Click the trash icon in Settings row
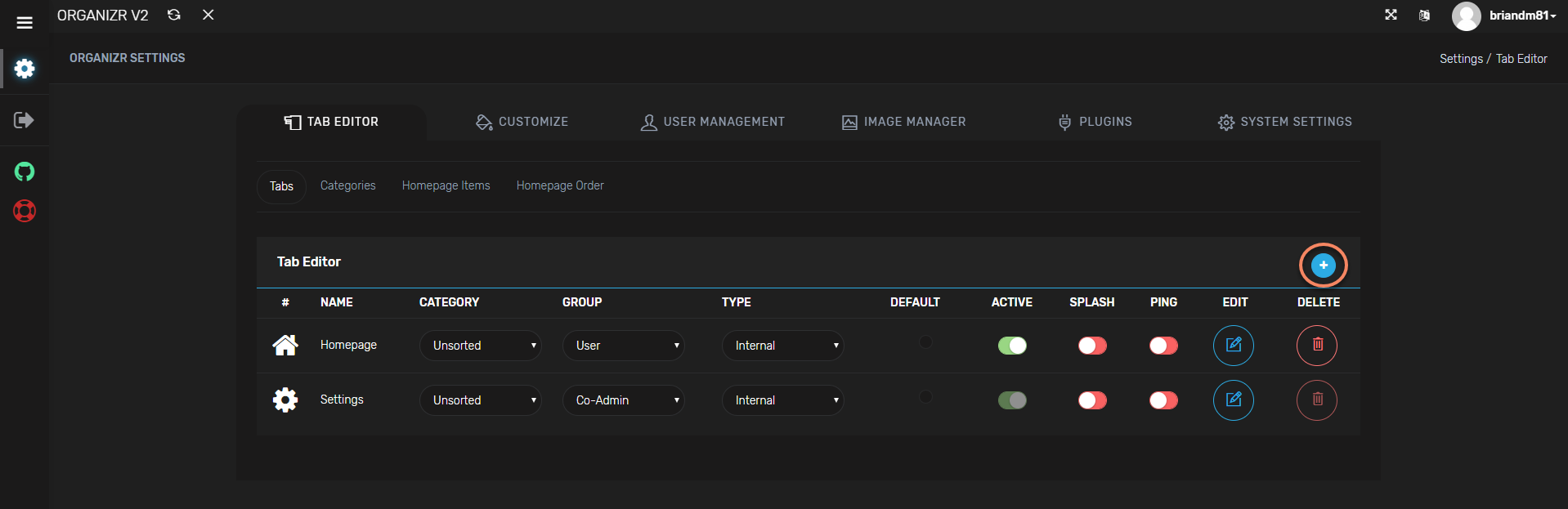This screenshot has width=1568, height=509. point(1317,400)
